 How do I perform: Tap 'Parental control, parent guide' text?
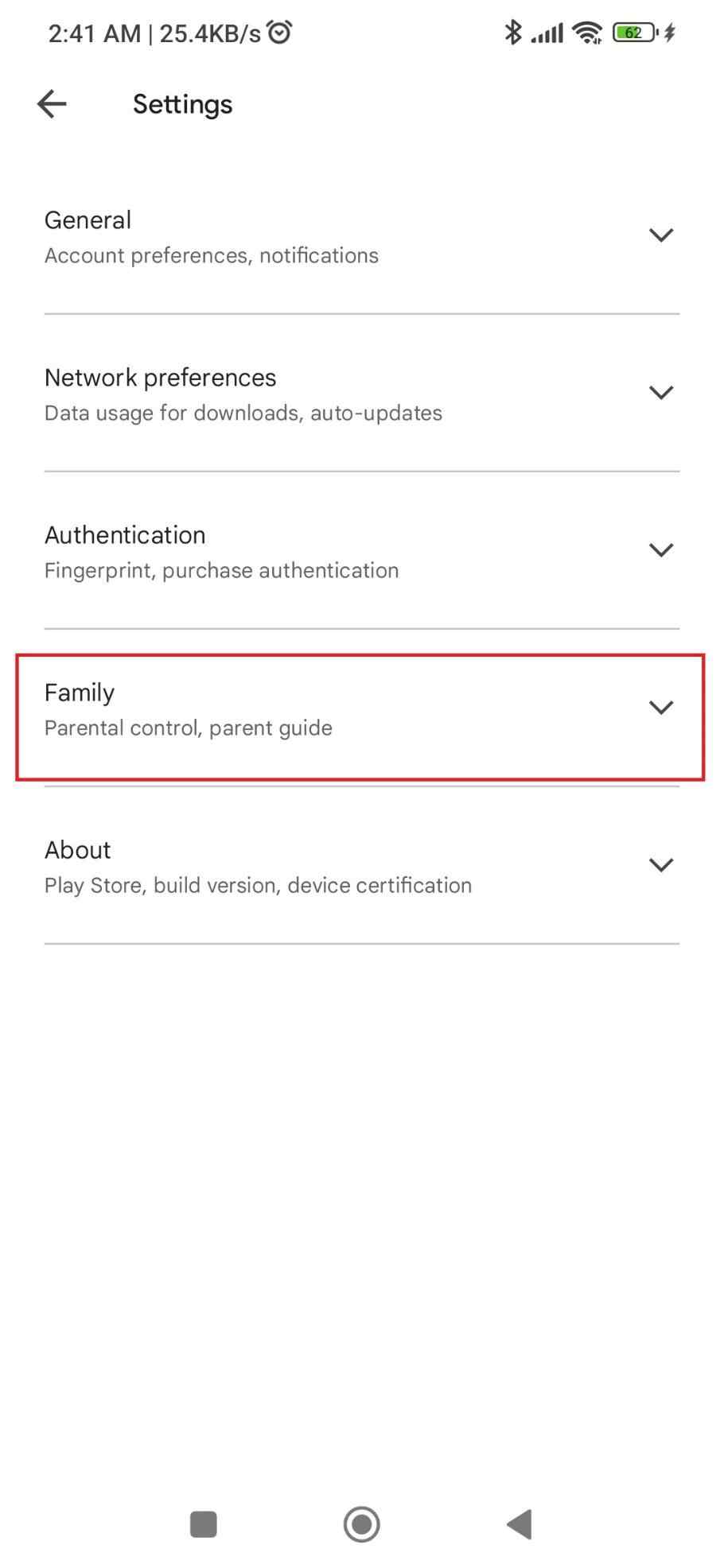189,728
